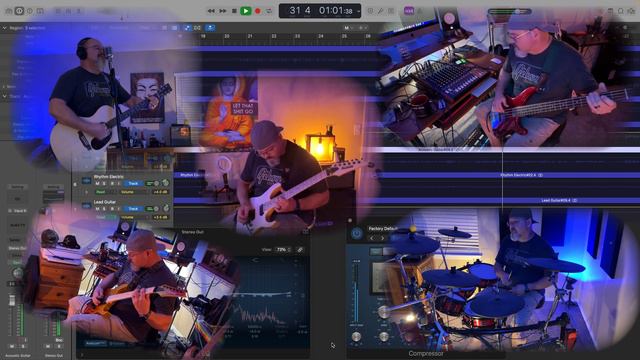Rewind the playhead
Viewport: 640px width, 360px height.
(x=211, y=11)
